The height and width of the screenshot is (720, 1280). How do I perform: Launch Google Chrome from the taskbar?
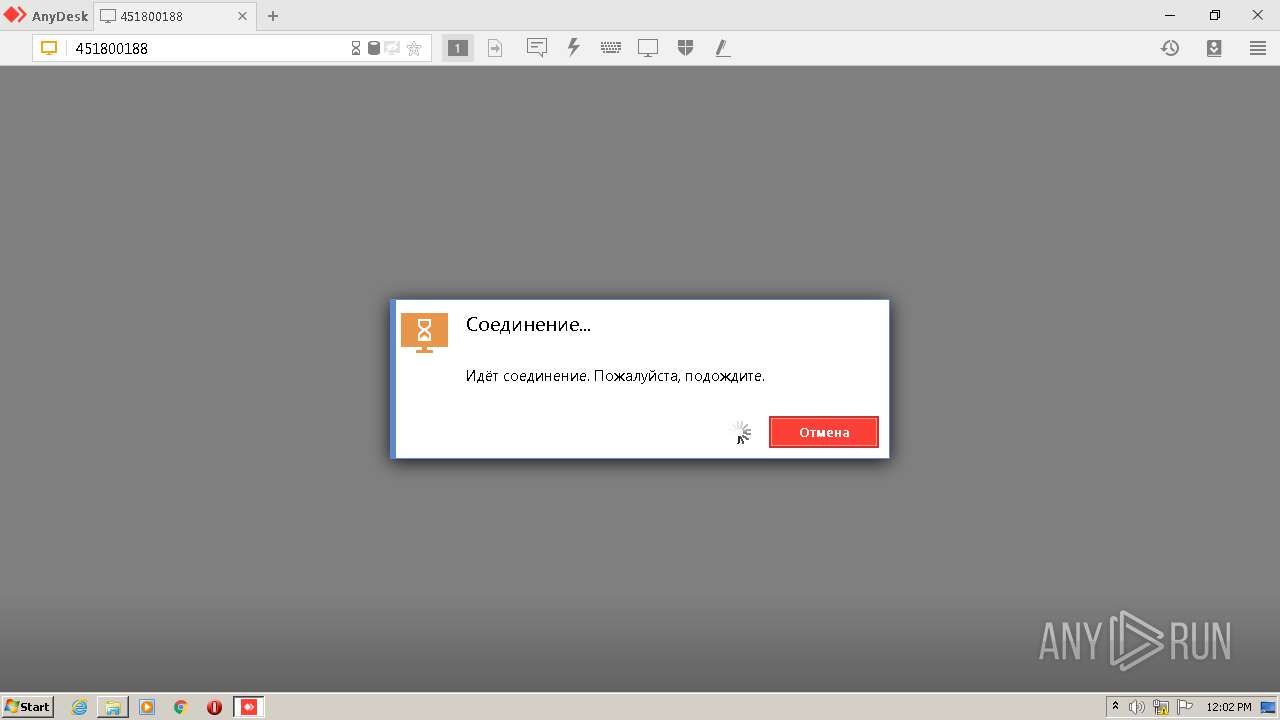pos(181,707)
